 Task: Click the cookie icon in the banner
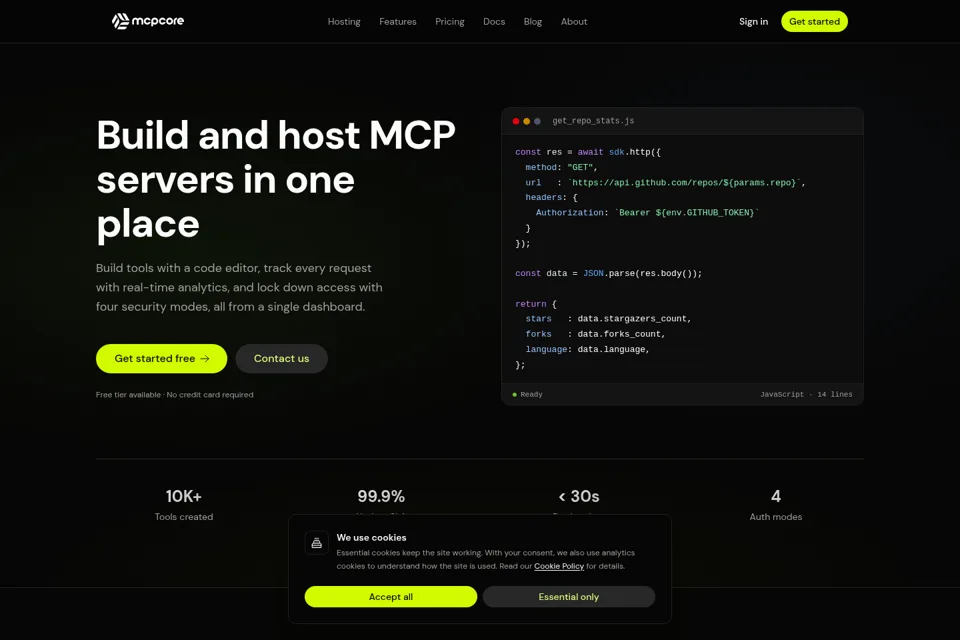317,543
